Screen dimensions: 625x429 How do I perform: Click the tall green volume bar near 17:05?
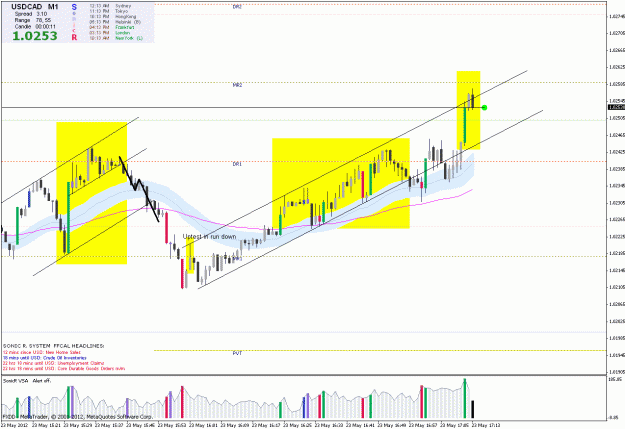[x=464, y=398]
